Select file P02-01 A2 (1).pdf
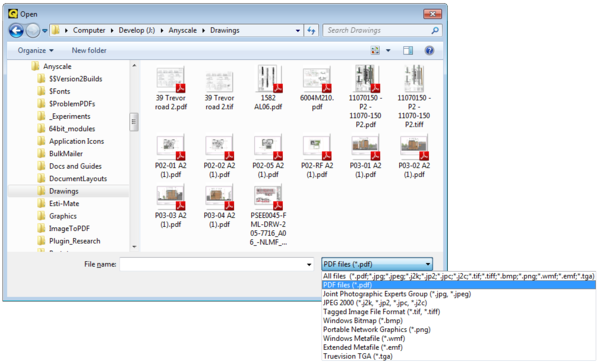Screen dimensions: 600x364 (x=171, y=156)
